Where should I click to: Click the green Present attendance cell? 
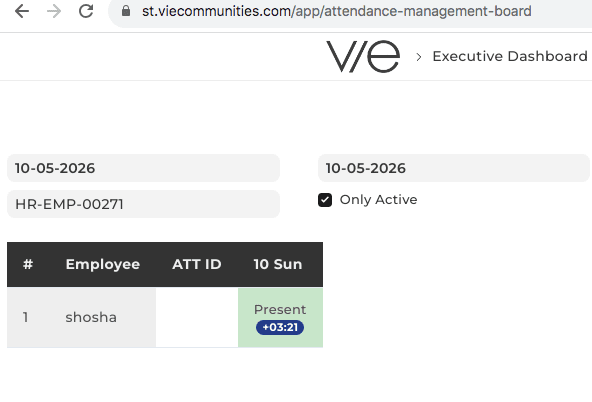click(x=280, y=317)
